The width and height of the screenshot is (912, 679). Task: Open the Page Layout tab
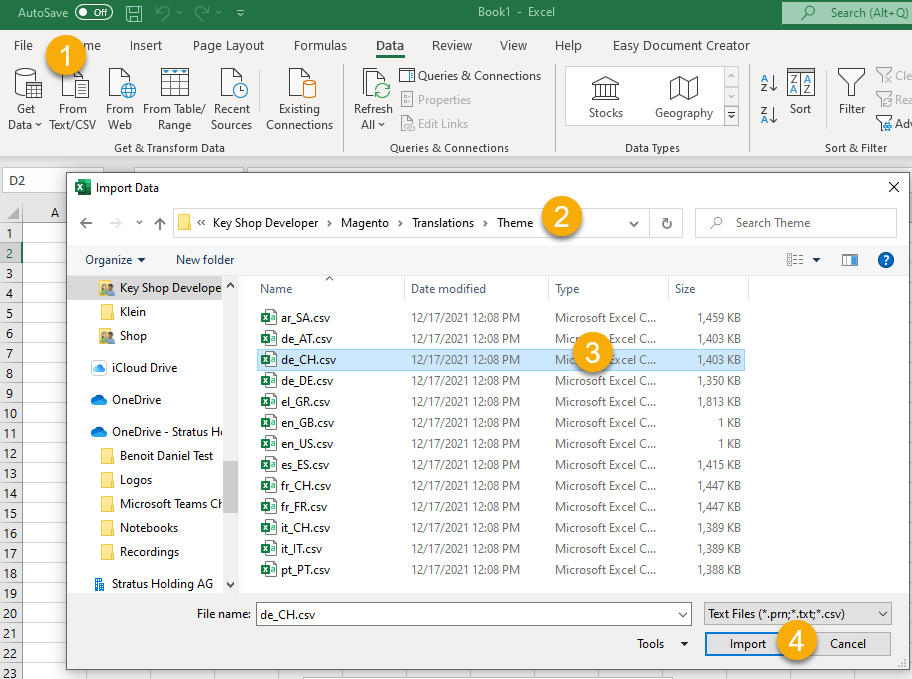tap(228, 46)
